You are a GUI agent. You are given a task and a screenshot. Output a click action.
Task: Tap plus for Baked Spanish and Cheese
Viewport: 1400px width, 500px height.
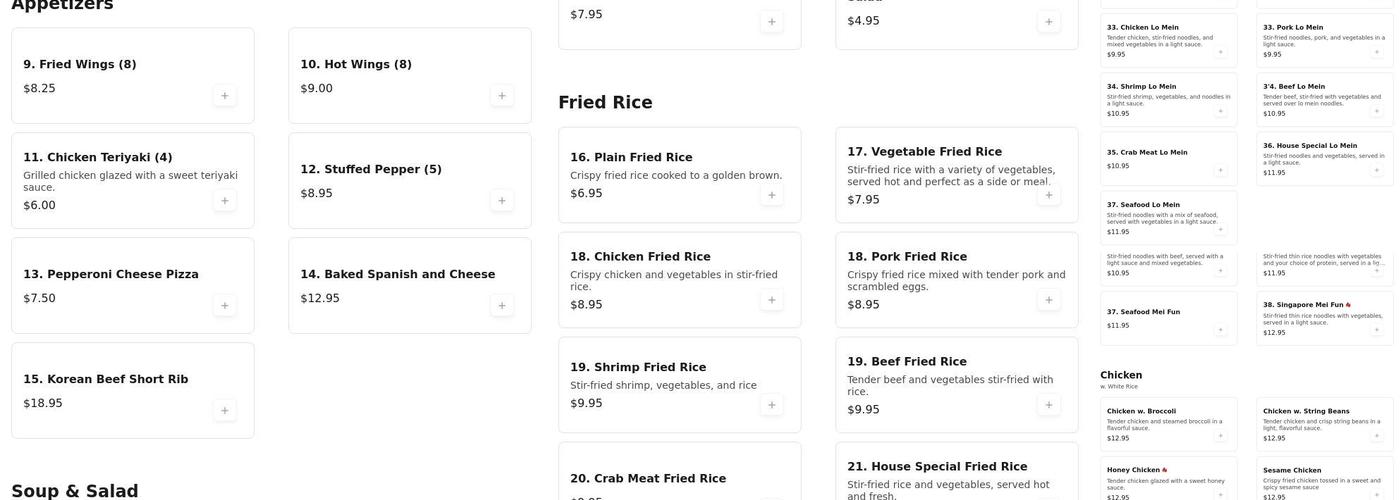501,306
